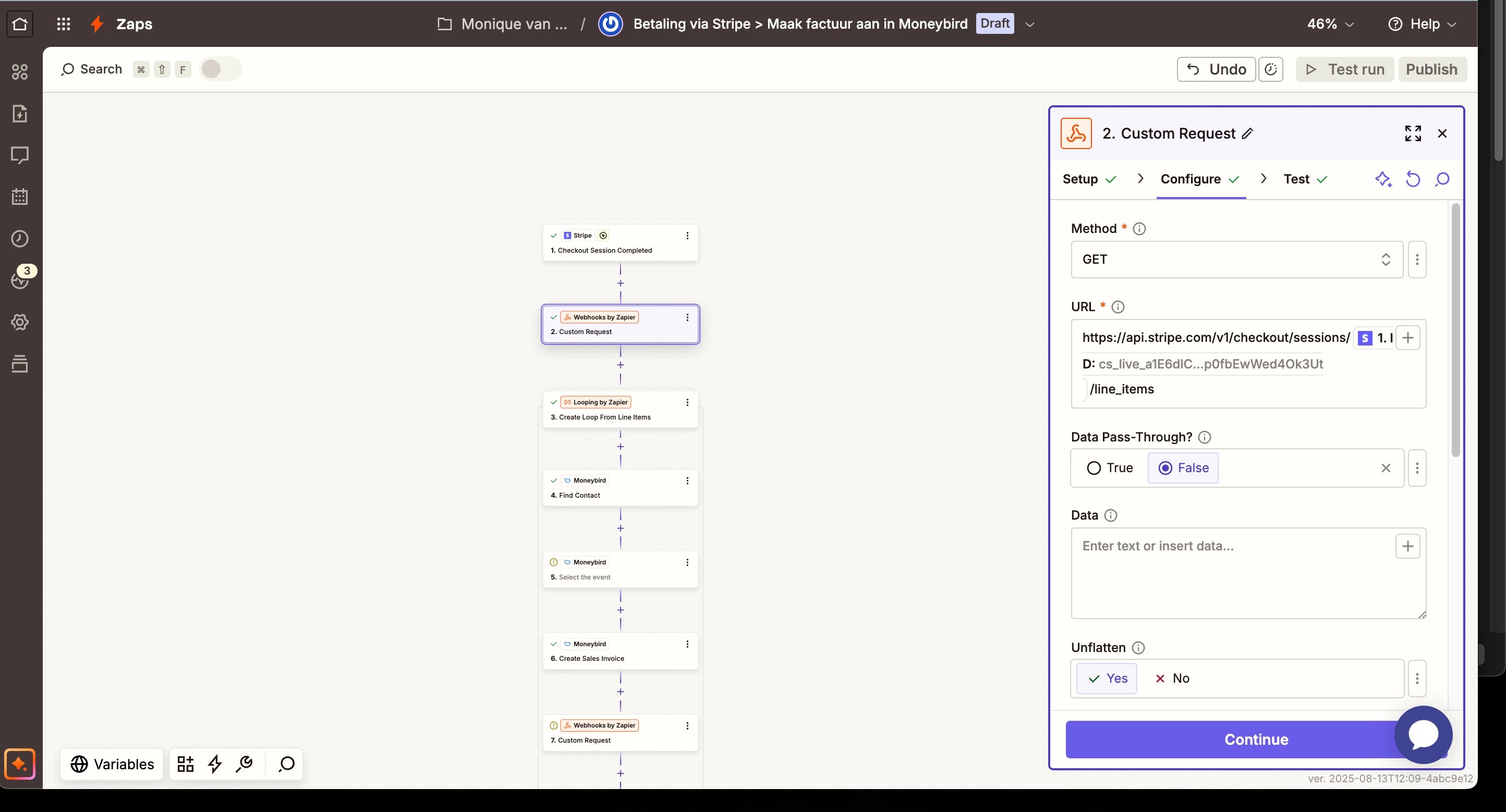Show info for the URL field

point(1118,307)
